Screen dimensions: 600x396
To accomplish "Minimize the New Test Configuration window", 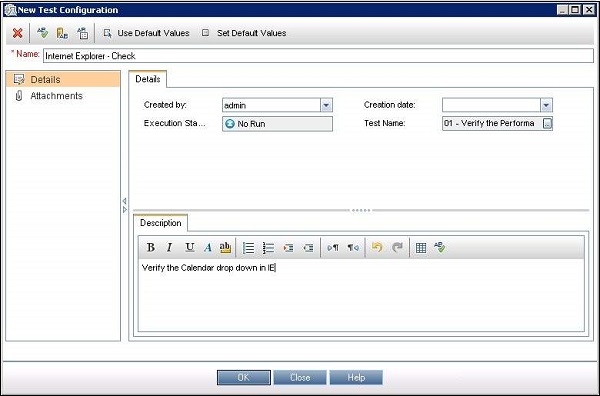I will coord(562,10).
